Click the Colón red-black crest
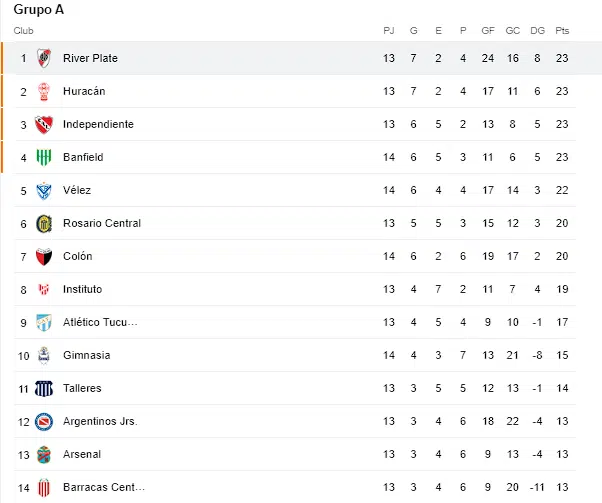The image size is (602, 503). [44, 256]
